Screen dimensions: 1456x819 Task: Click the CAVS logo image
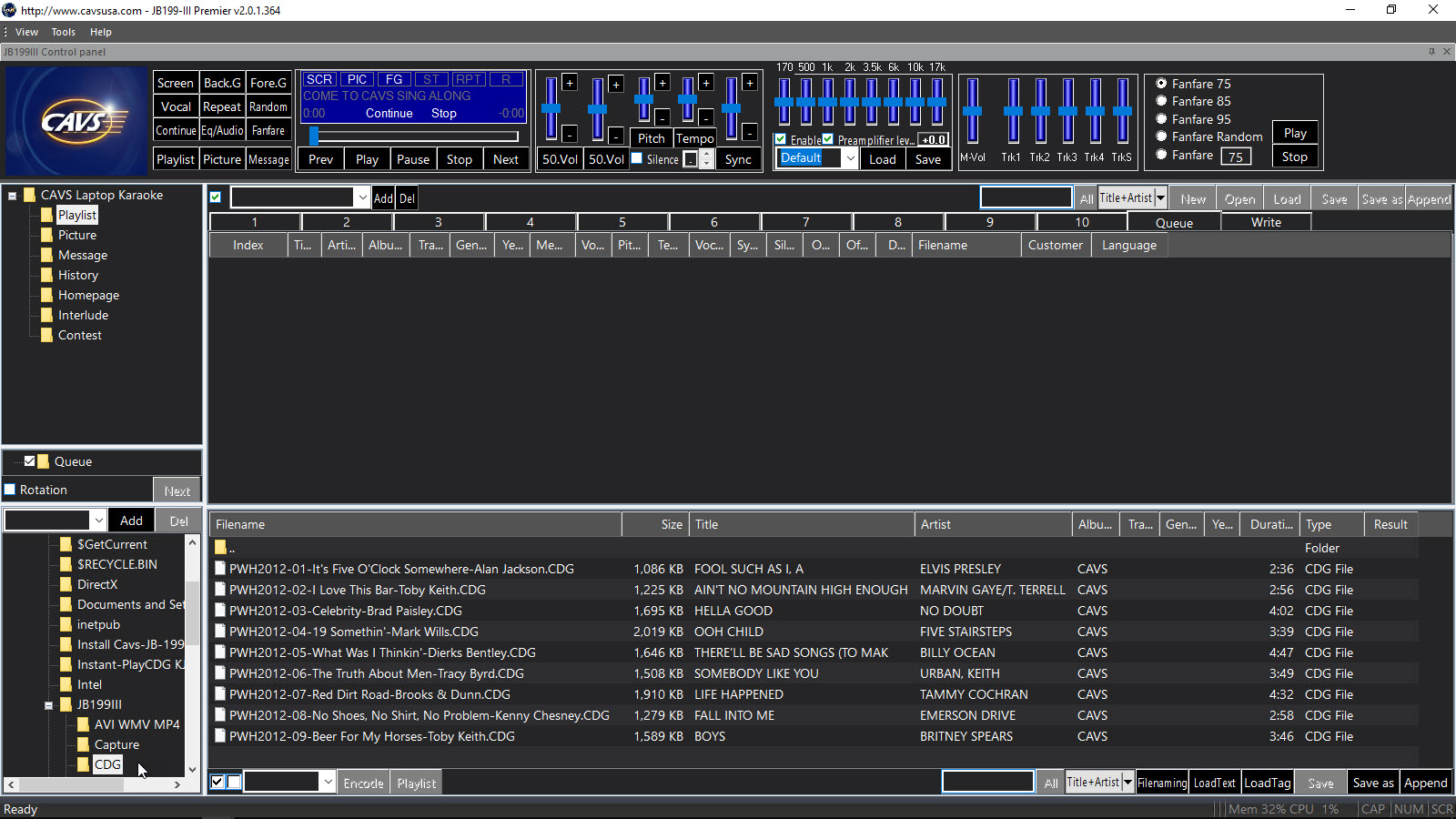click(x=76, y=121)
